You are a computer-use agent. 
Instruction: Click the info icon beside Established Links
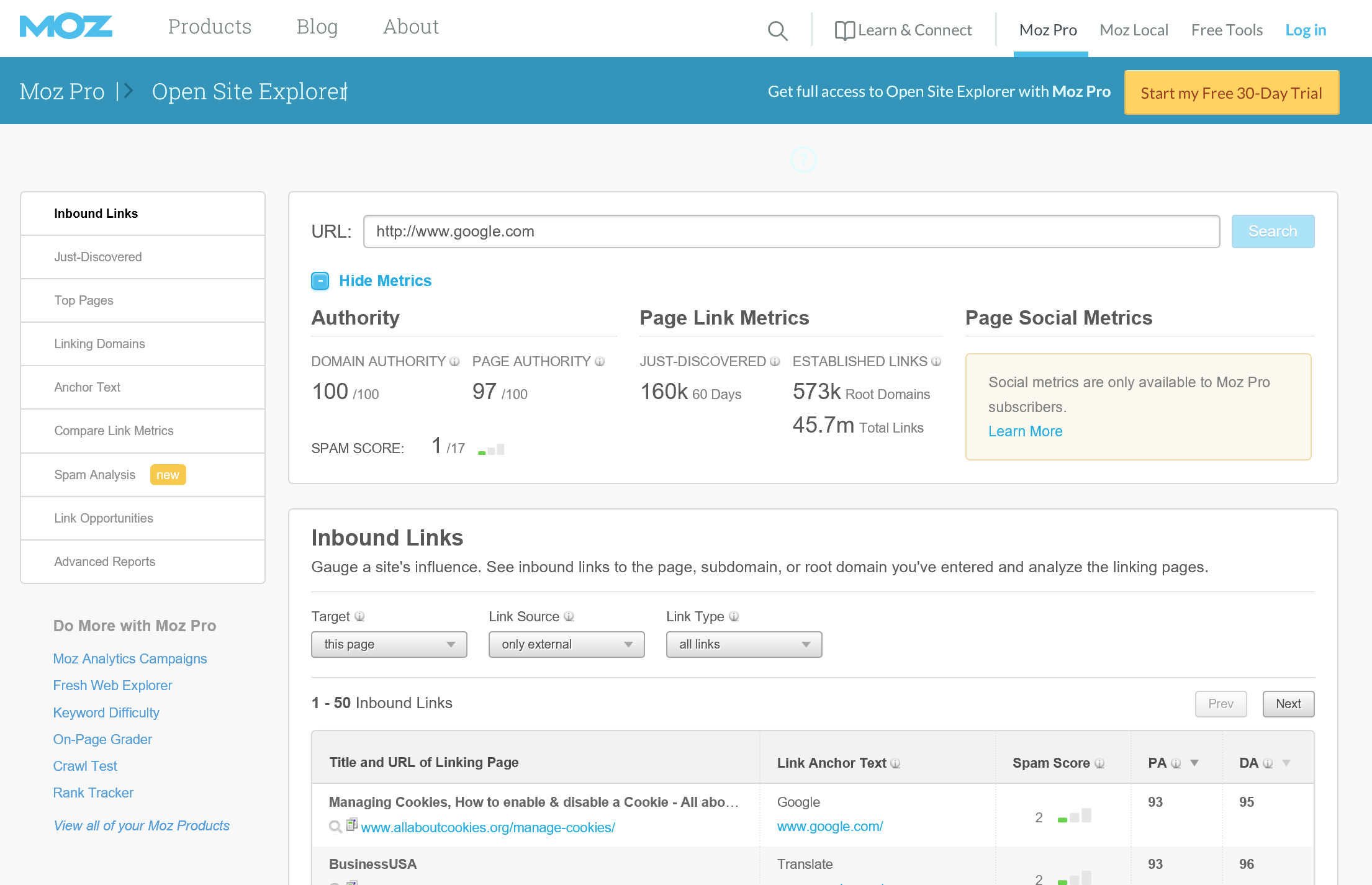(x=936, y=361)
